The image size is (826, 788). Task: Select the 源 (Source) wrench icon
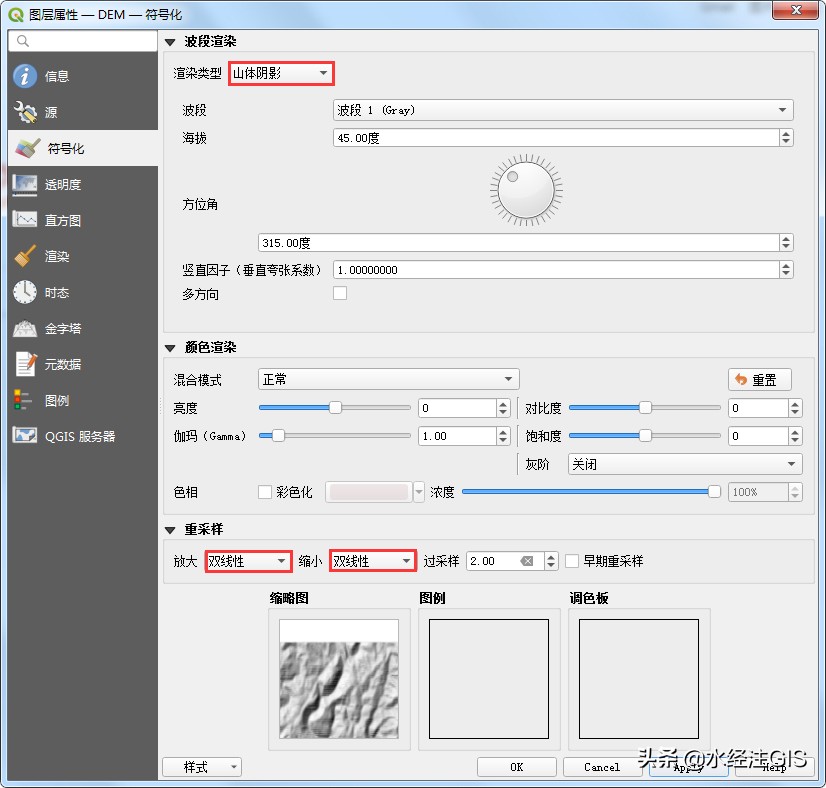[24, 112]
